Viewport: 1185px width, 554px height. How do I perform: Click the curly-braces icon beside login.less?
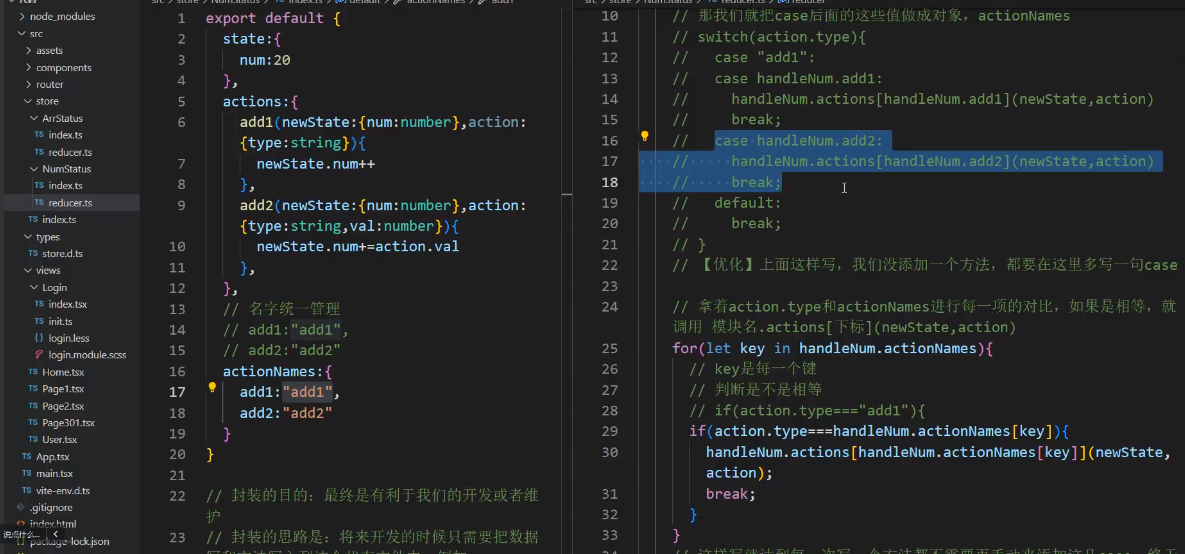point(39,338)
